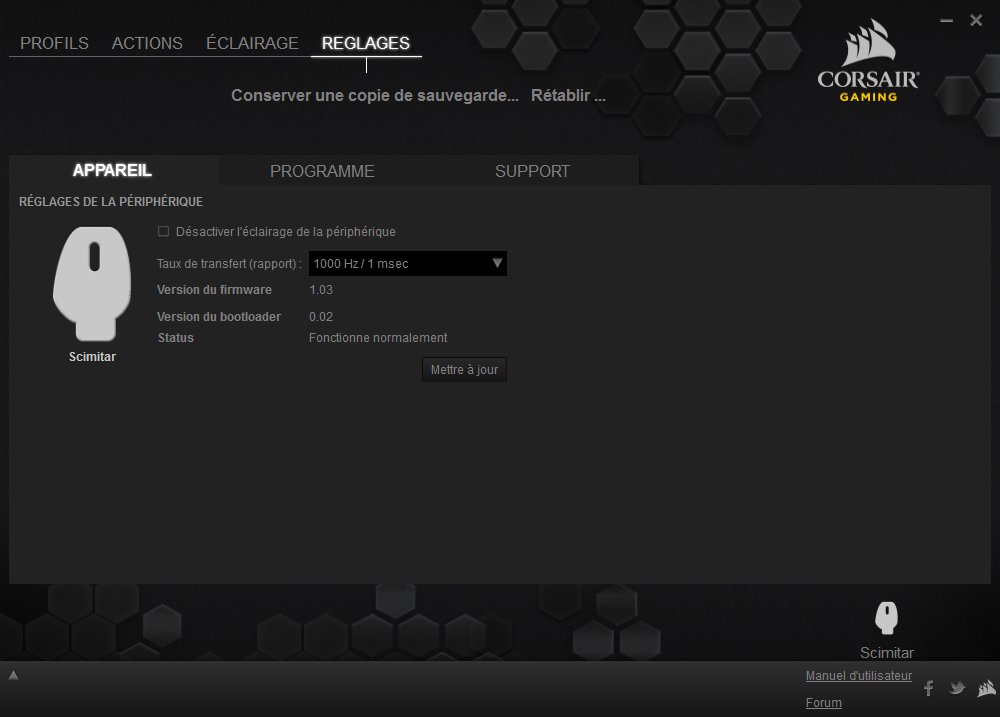Image resolution: width=1000 pixels, height=717 pixels.
Task: Click the Taux de transfert (rapport) label
Action: (229, 263)
